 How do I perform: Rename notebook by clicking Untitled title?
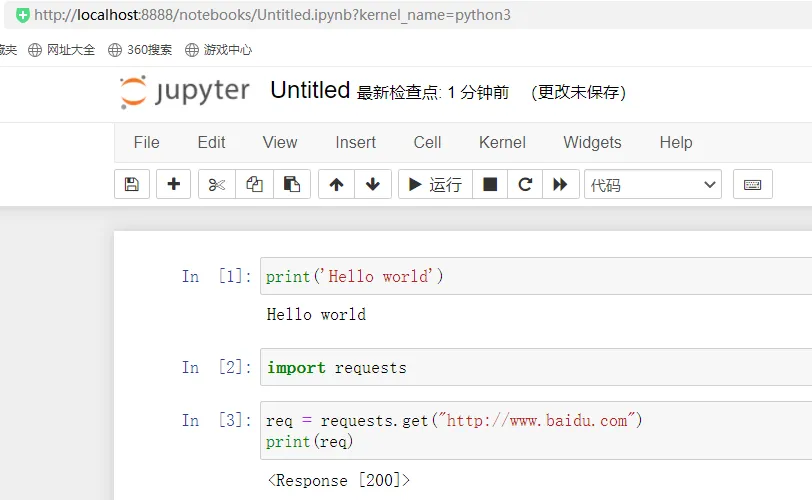(x=310, y=90)
